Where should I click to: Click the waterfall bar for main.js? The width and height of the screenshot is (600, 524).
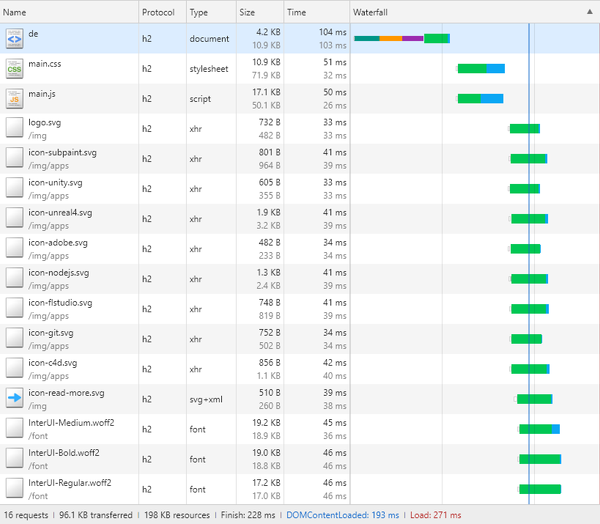click(x=480, y=98)
